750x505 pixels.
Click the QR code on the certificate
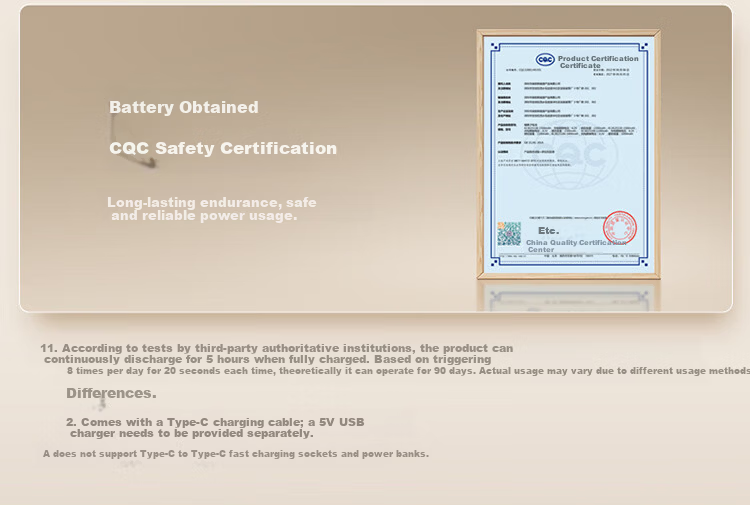coord(509,233)
